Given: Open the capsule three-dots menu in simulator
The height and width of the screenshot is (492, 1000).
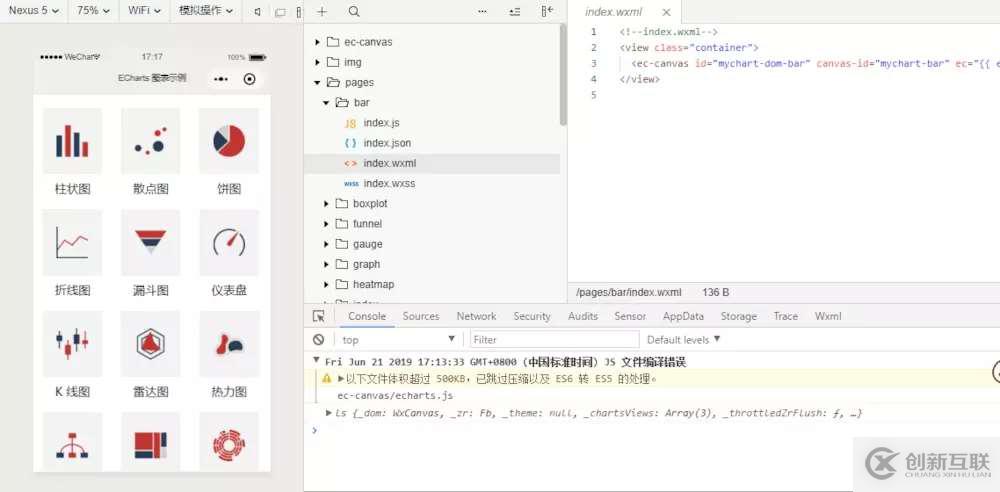Looking at the screenshot, I should 221,79.
